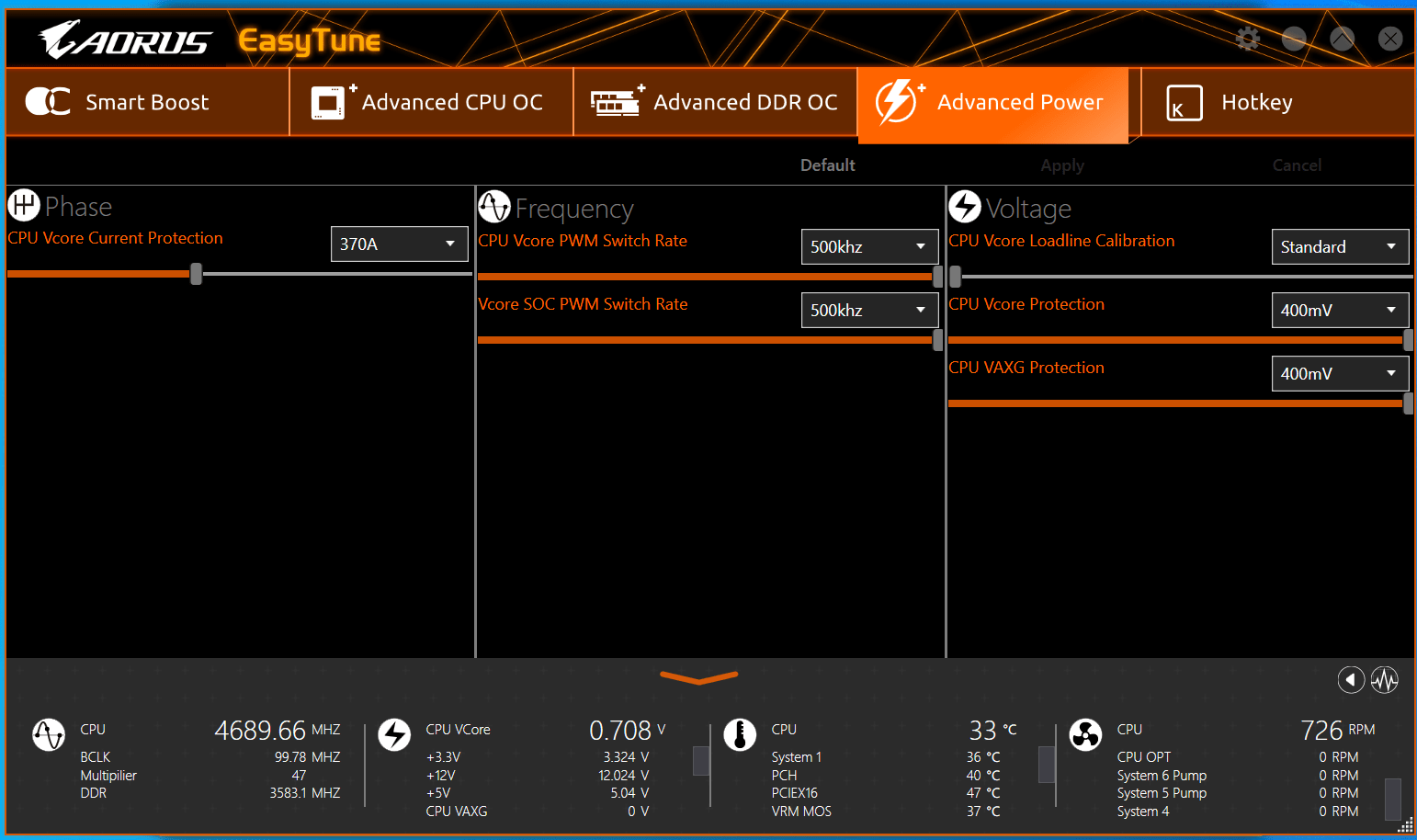Screen dimensions: 1417x840
Task: Click the left arrow circle icon
Action: (1350, 680)
